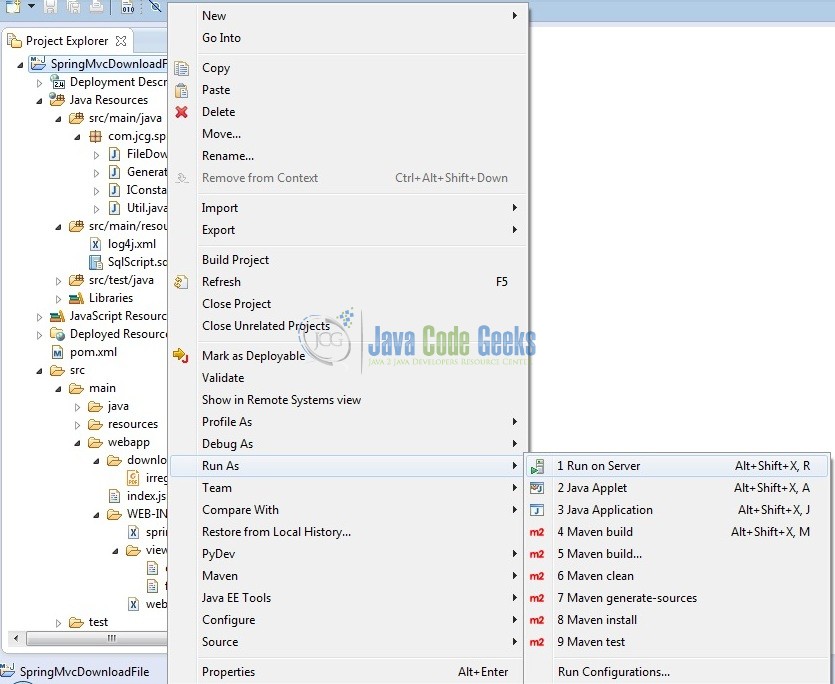Click the JavaScript Resources icon
Image resolution: width=835 pixels, height=684 pixels.
(x=58, y=316)
